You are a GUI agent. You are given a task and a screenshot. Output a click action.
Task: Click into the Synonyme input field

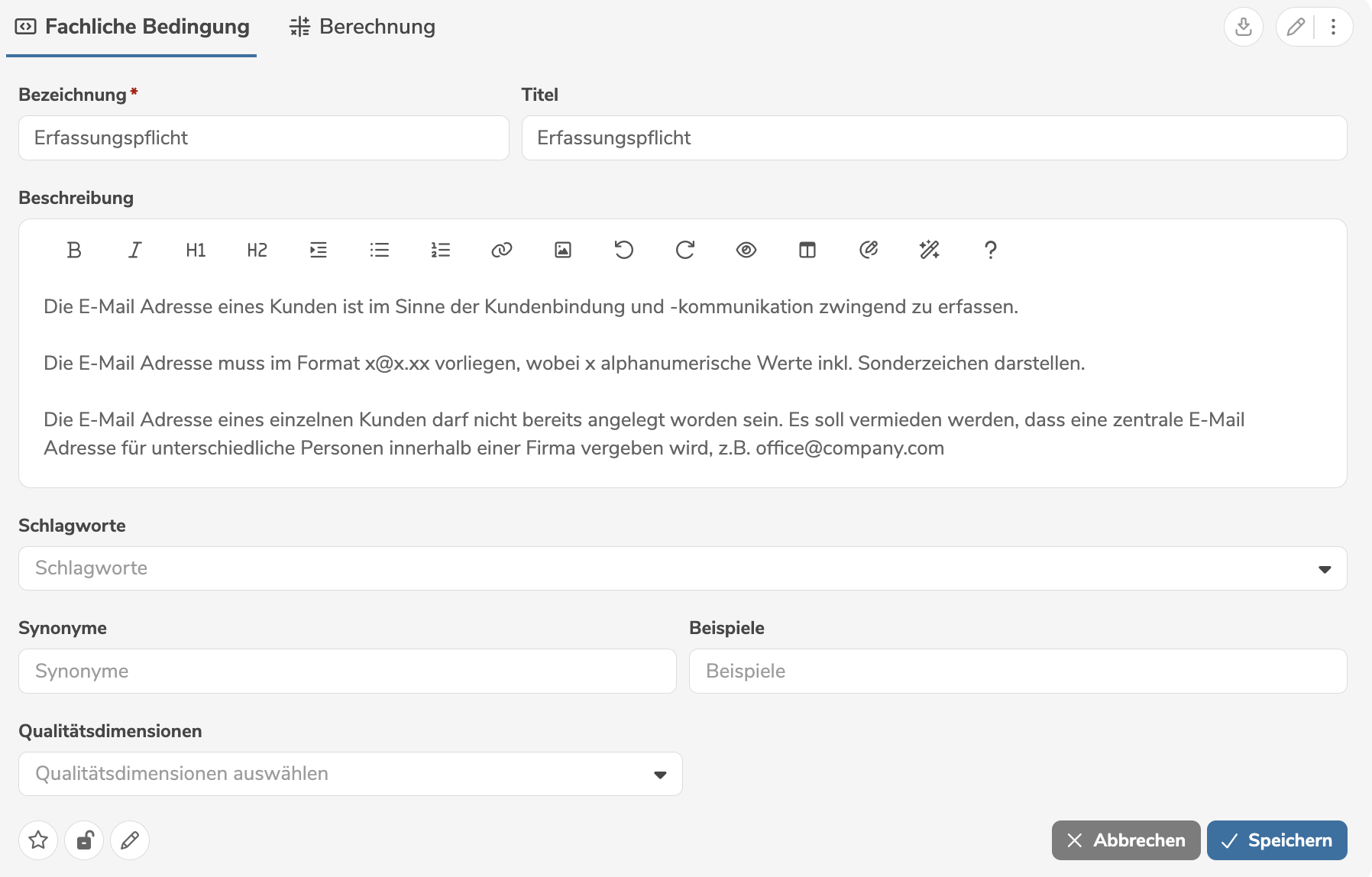[347, 671]
